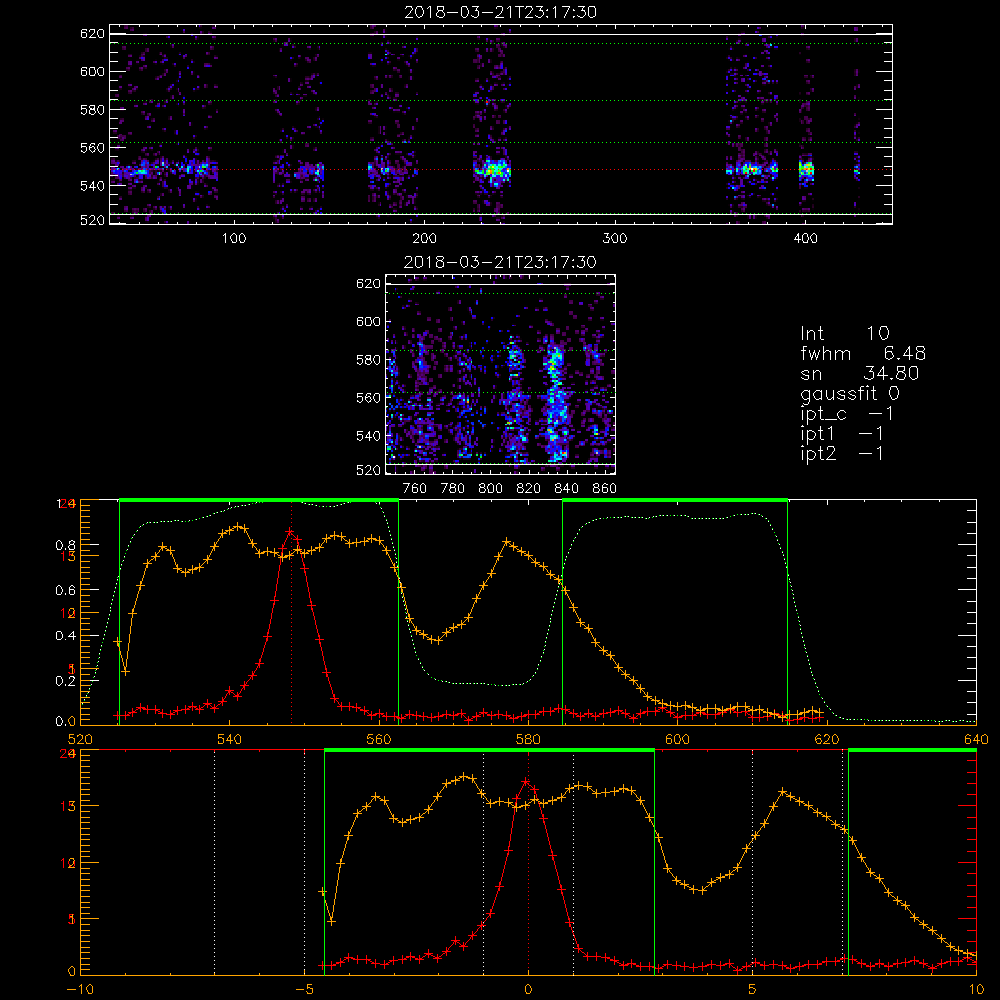Click the -5 label on bottom plot x-axis
Viewport: 1000px width, 1000px height.
[x=305, y=990]
